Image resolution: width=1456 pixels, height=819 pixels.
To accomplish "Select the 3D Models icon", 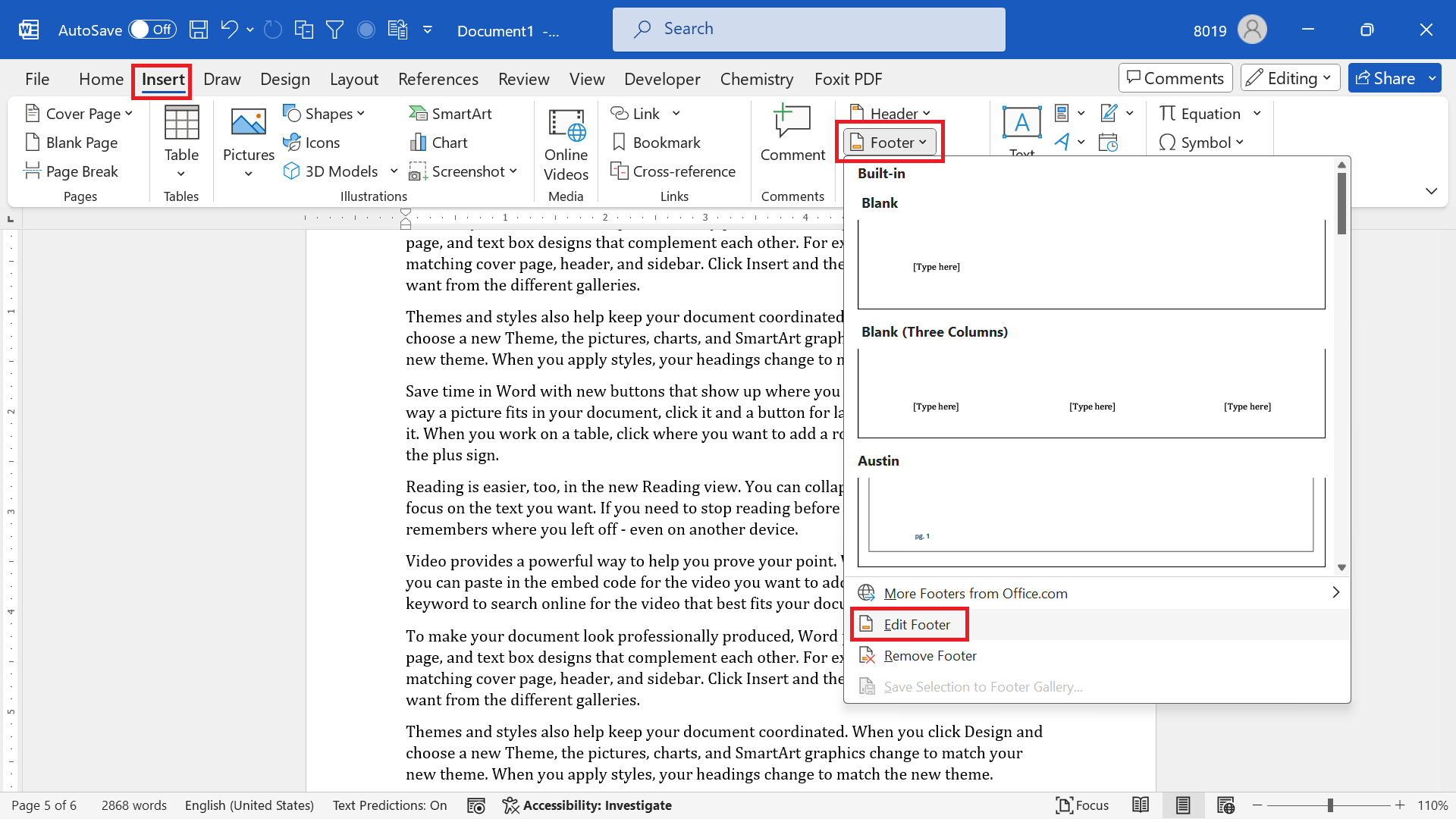I will 294,171.
